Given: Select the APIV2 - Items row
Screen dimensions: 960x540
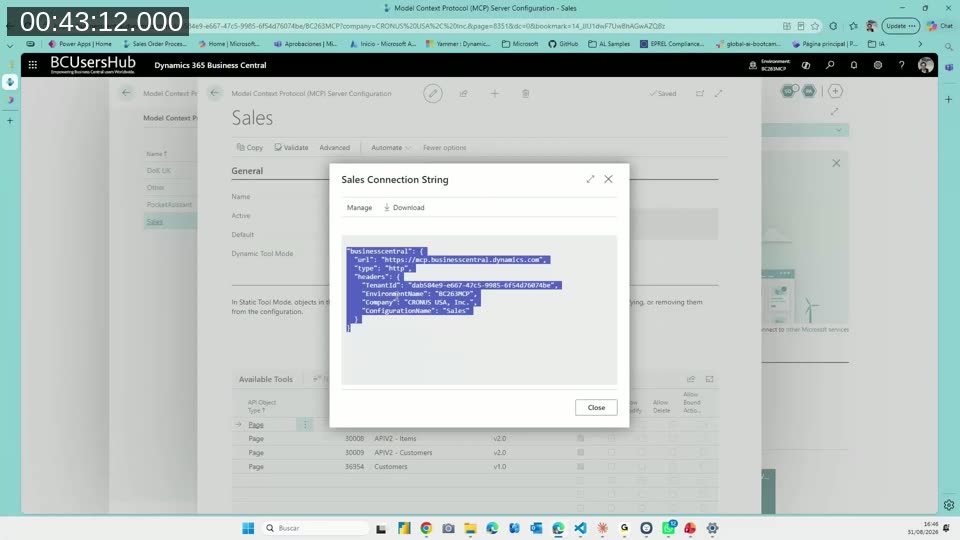Looking at the screenshot, I should click(474, 438).
